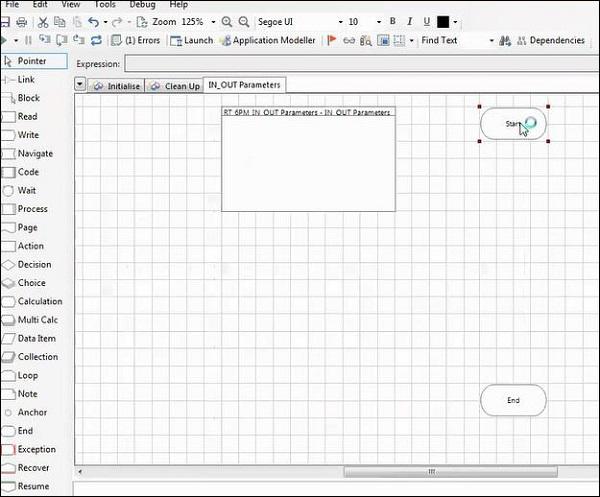The width and height of the screenshot is (600, 497).
Task: Activate the Pointer tool
Action: click(x=34, y=61)
